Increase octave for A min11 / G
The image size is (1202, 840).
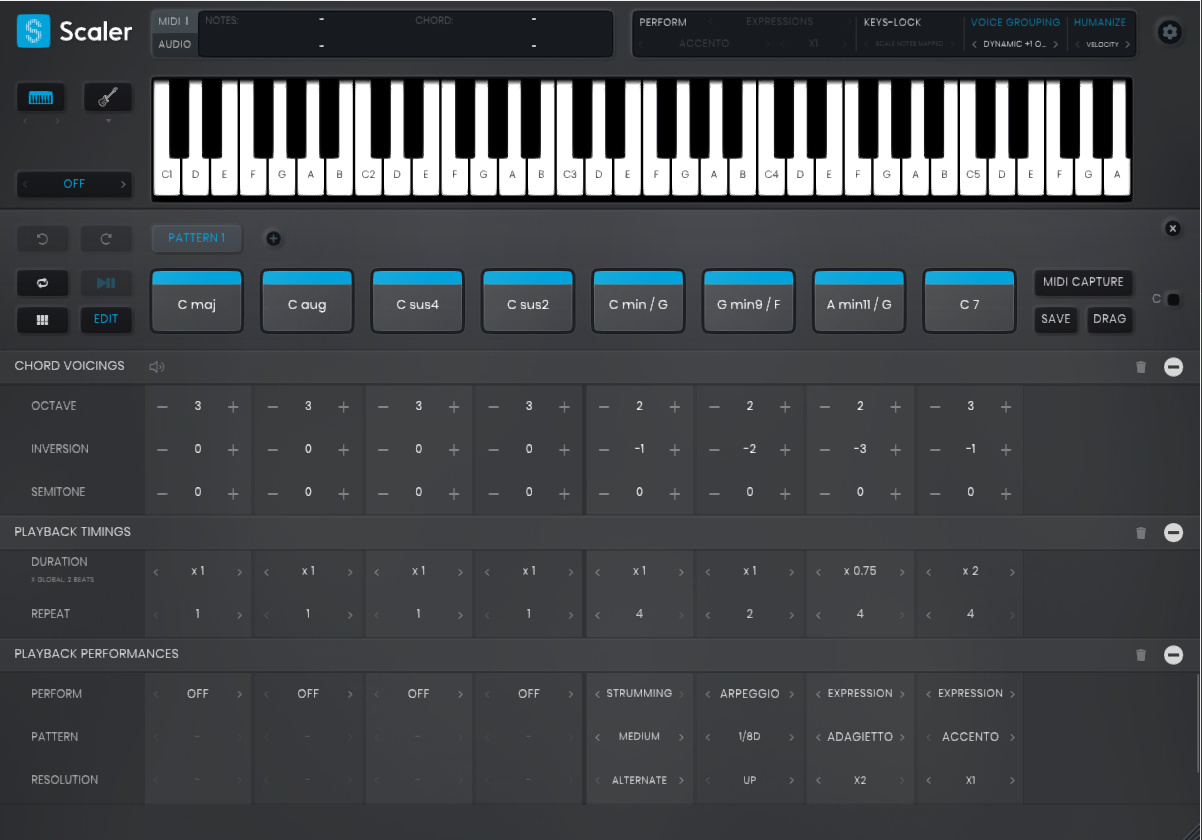[x=896, y=407]
